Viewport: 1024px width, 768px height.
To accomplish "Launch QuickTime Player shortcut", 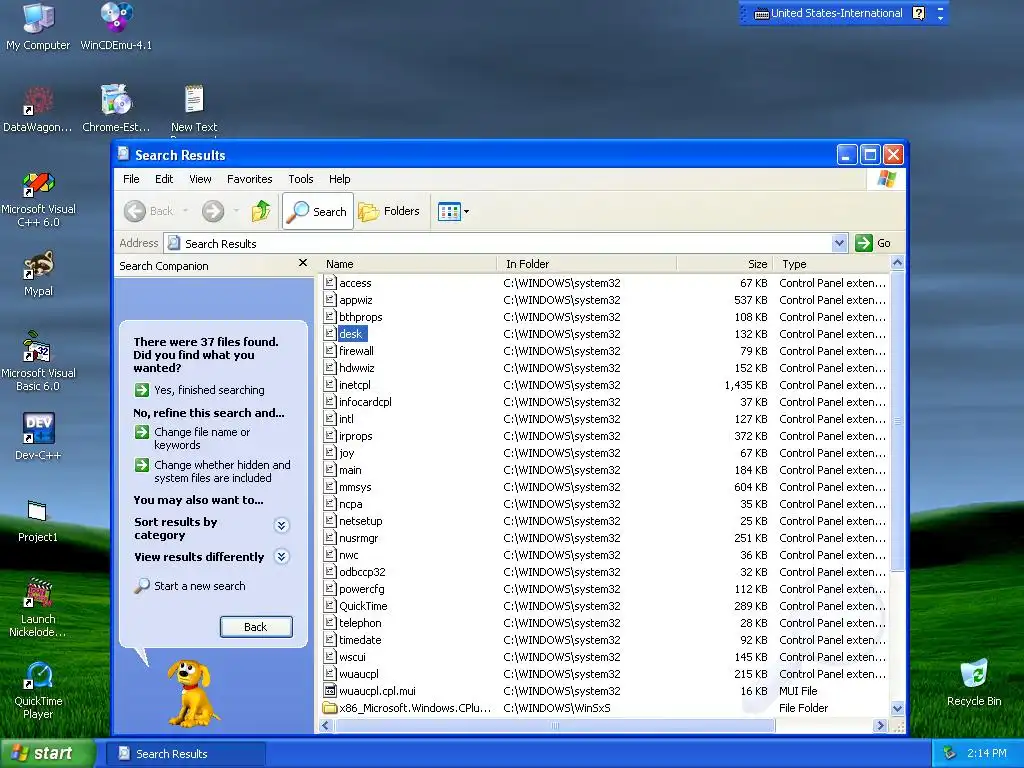I will point(38,690).
